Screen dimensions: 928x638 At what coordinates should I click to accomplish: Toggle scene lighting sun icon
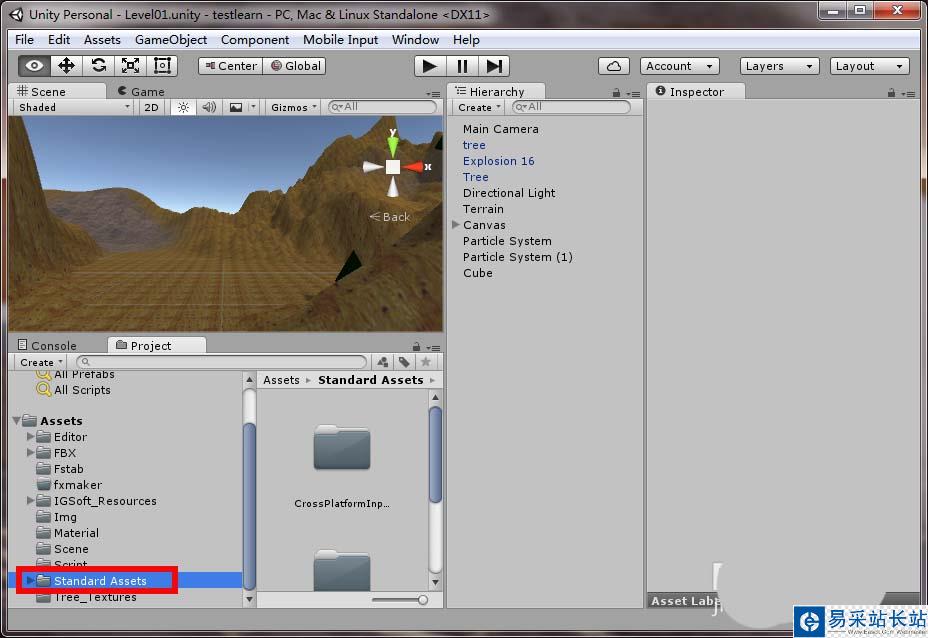pyautogui.click(x=183, y=107)
